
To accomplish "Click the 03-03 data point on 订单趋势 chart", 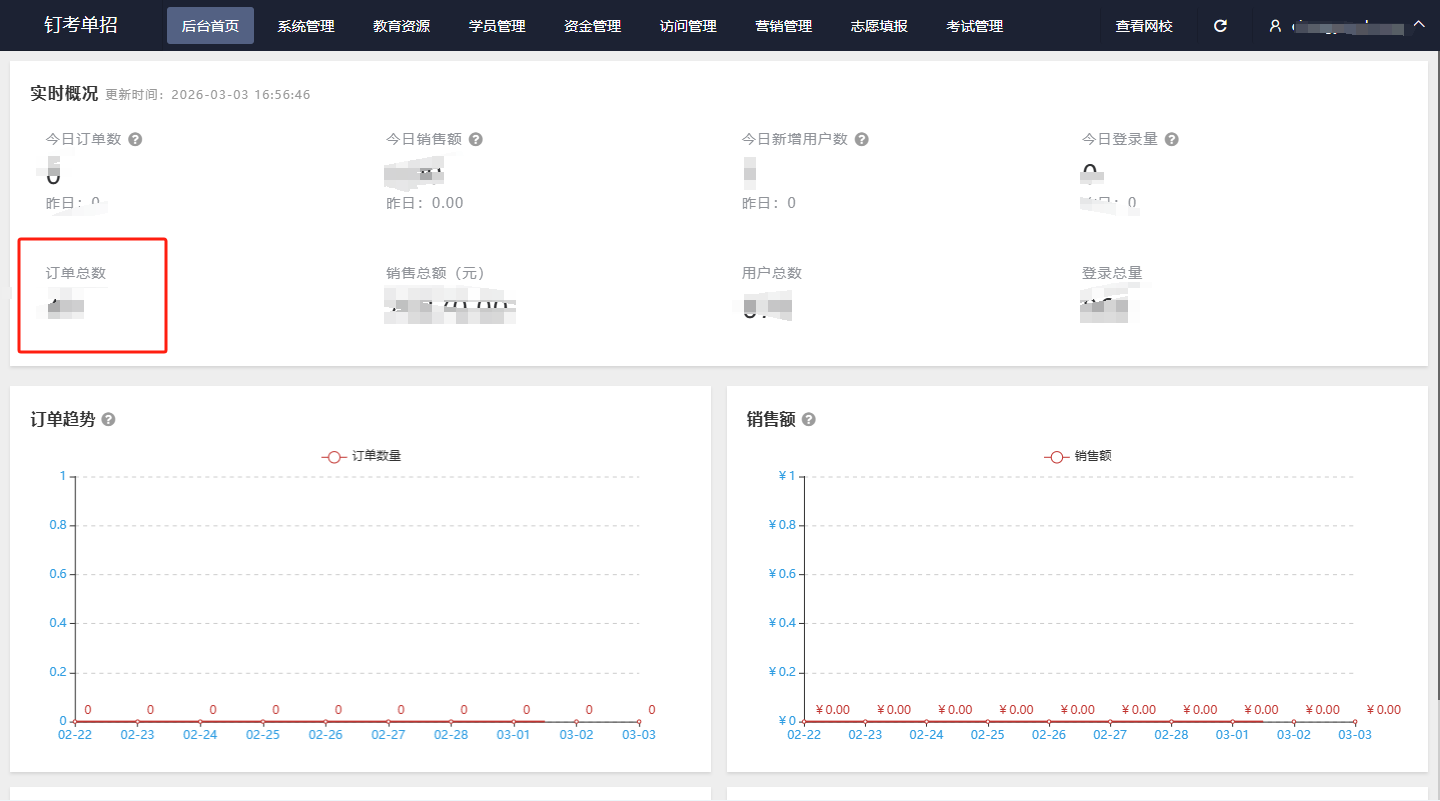I will (x=639, y=721).
